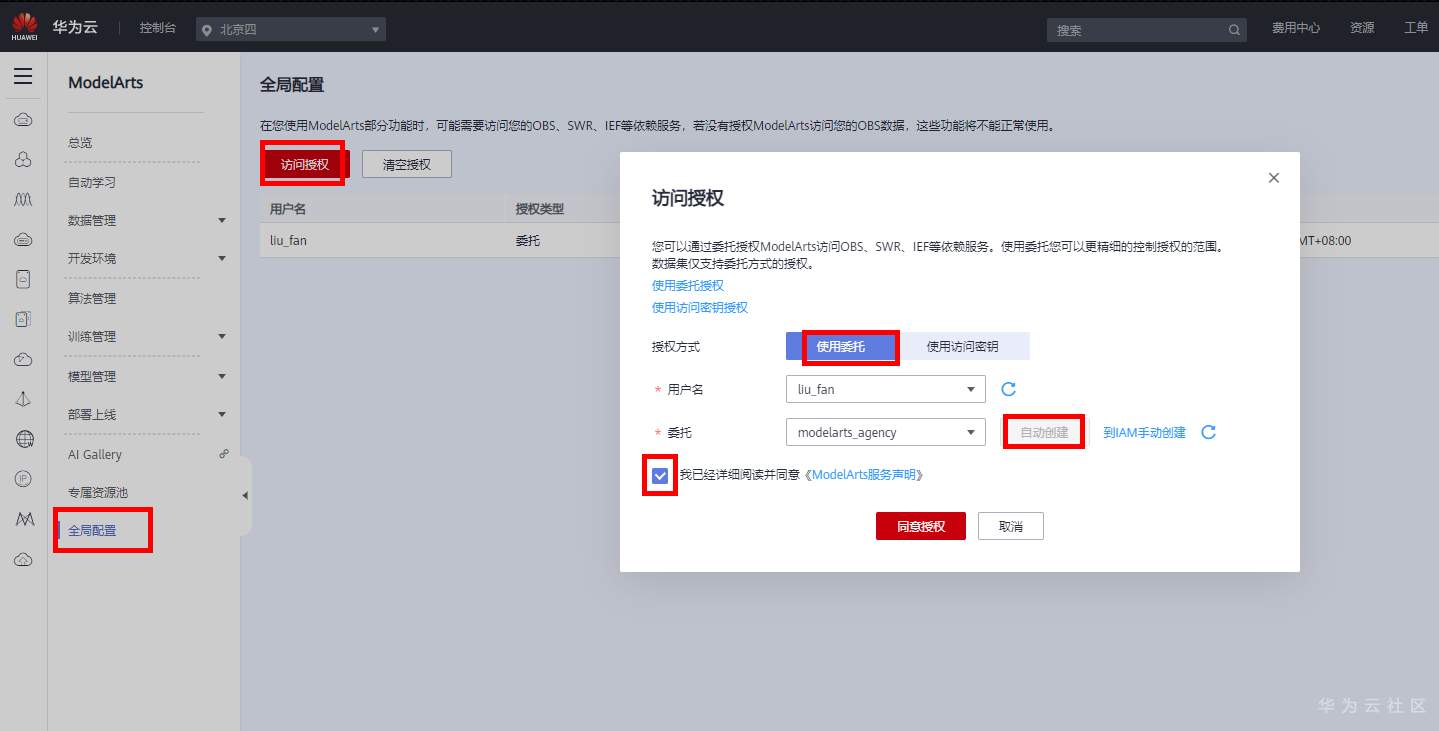
Task: Click the wave-shaped icon in left rail
Action: tap(23, 200)
